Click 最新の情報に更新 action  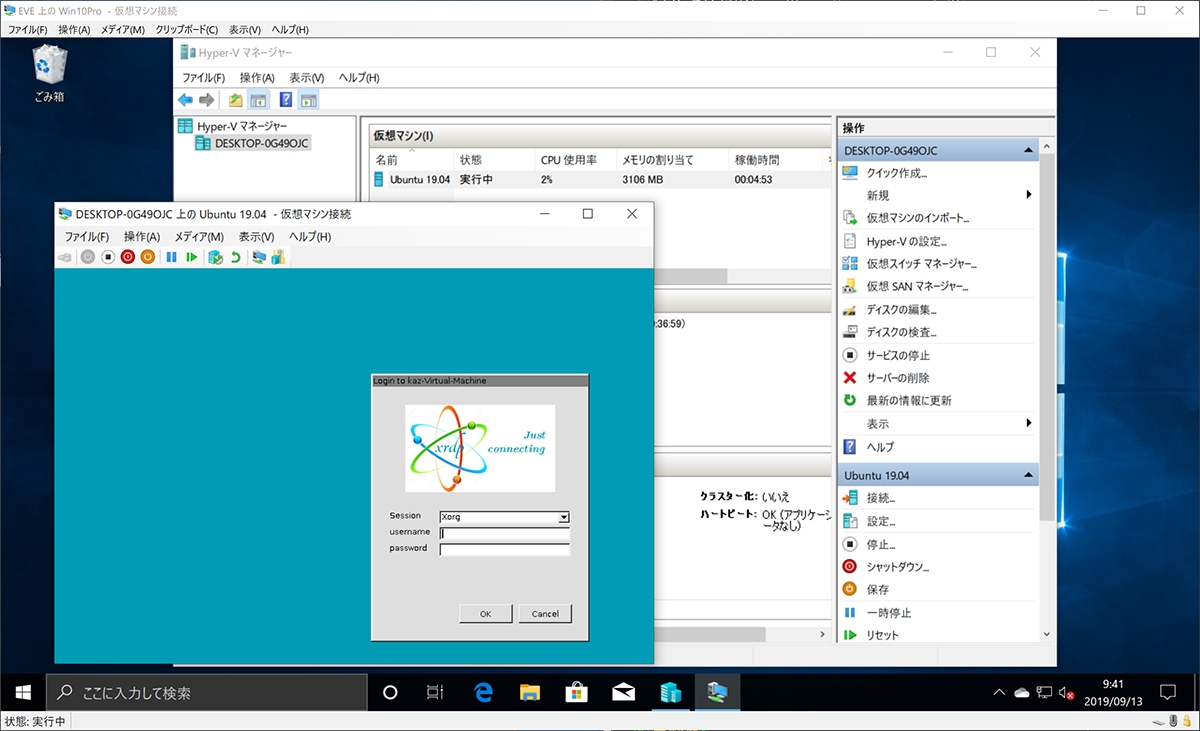coord(908,401)
